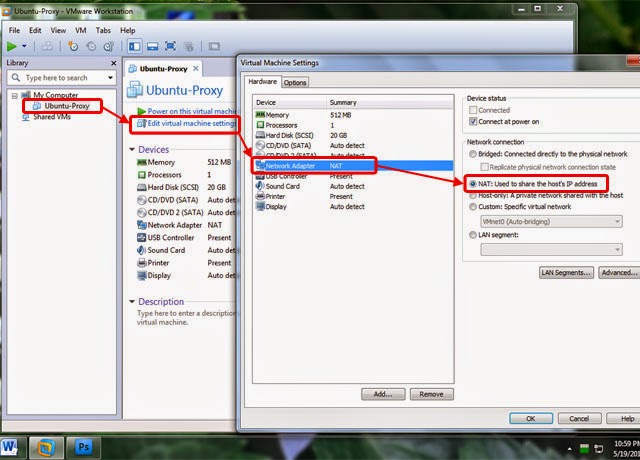Image resolution: width=640 pixels, height=460 pixels.
Task: Select the NAT network radio button
Action: (473, 184)
